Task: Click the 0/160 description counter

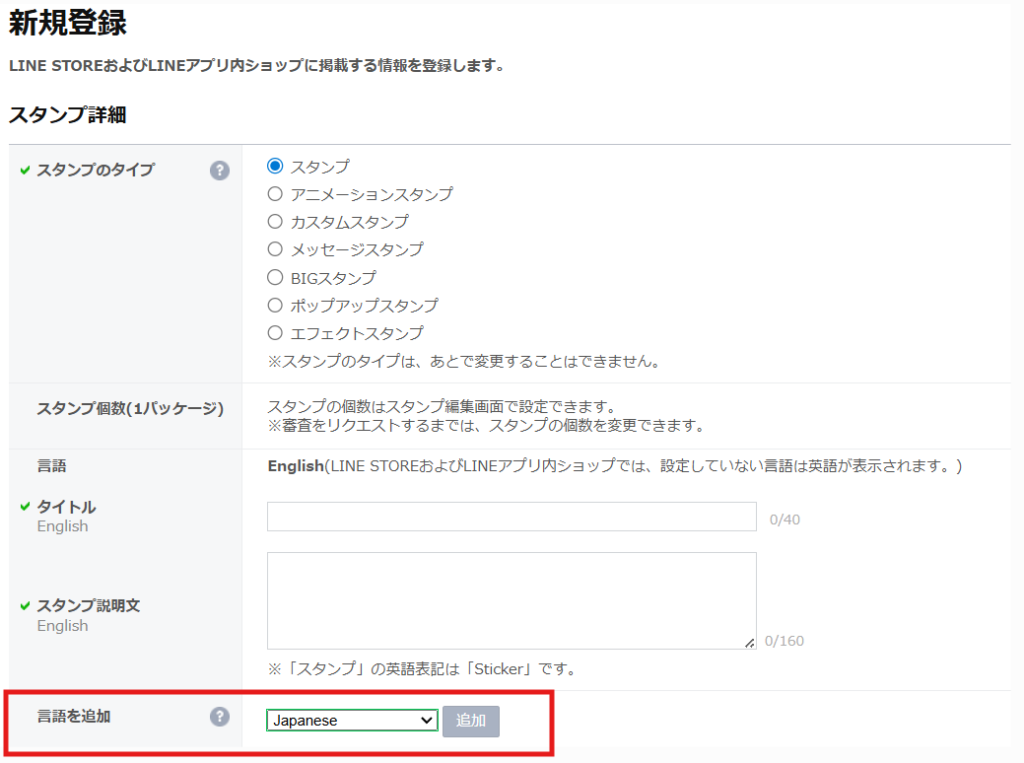Action: click(x=784, y=641)
